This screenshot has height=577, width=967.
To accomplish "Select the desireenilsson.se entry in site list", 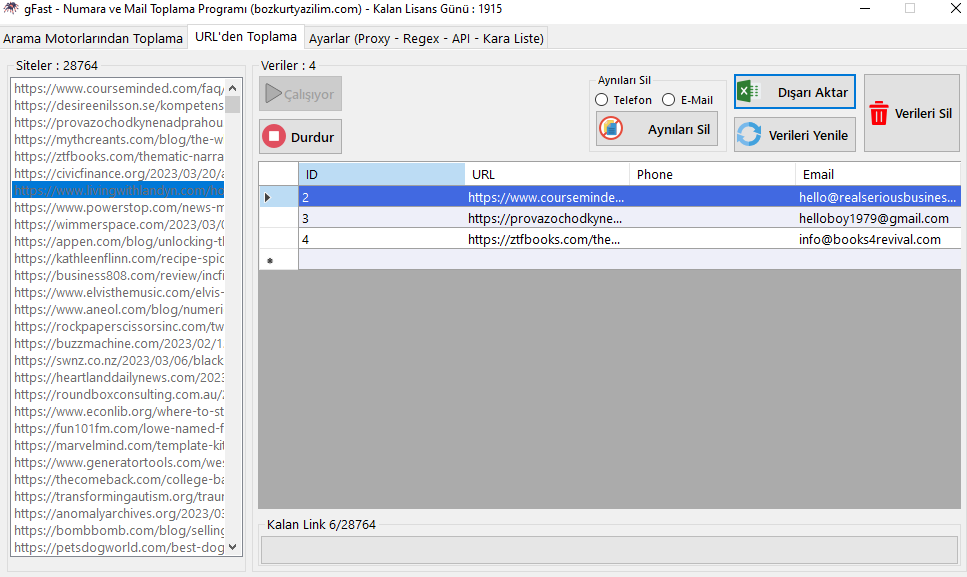I will 118,105.
